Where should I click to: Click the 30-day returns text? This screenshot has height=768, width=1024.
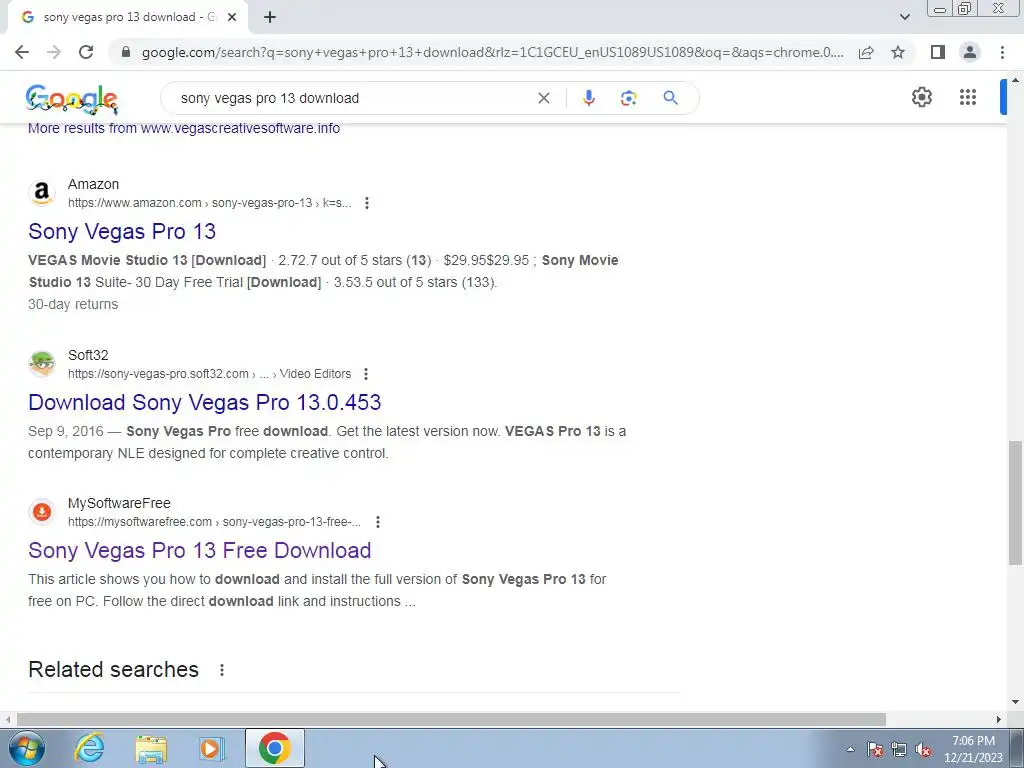pos(73,304)
